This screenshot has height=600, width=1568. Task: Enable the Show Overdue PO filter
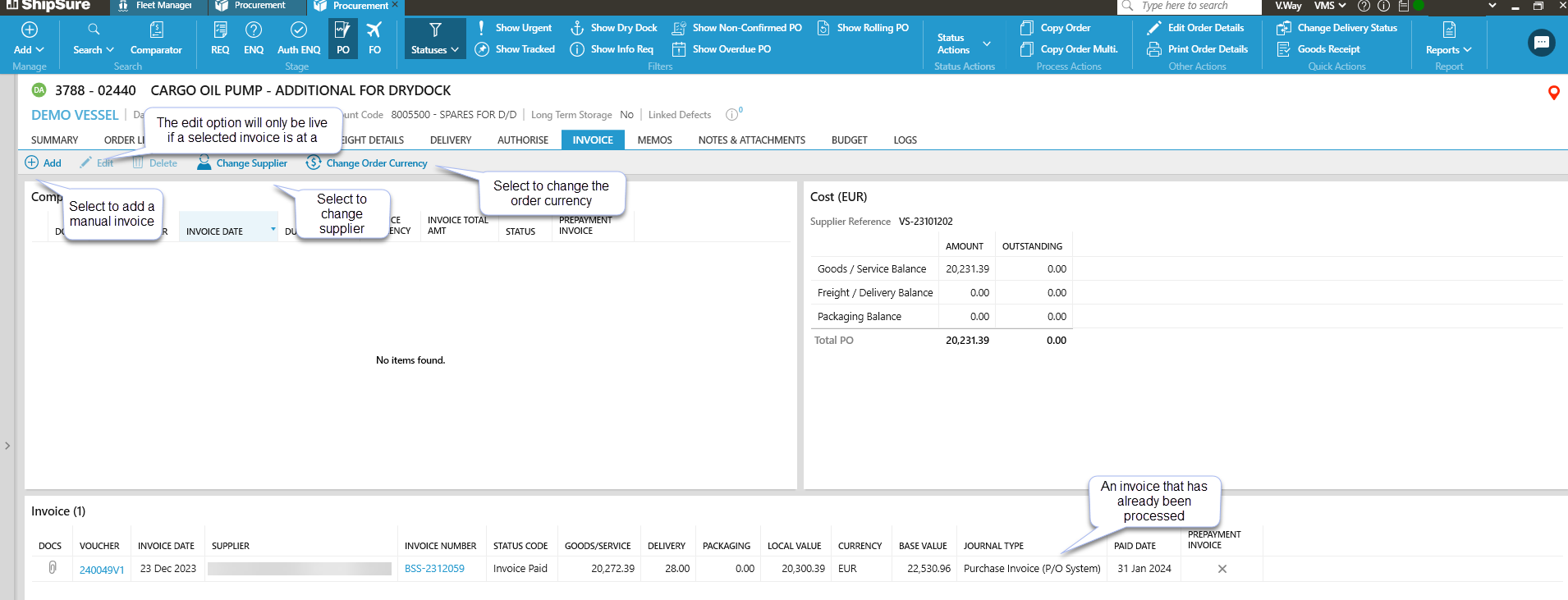point(722,49)
